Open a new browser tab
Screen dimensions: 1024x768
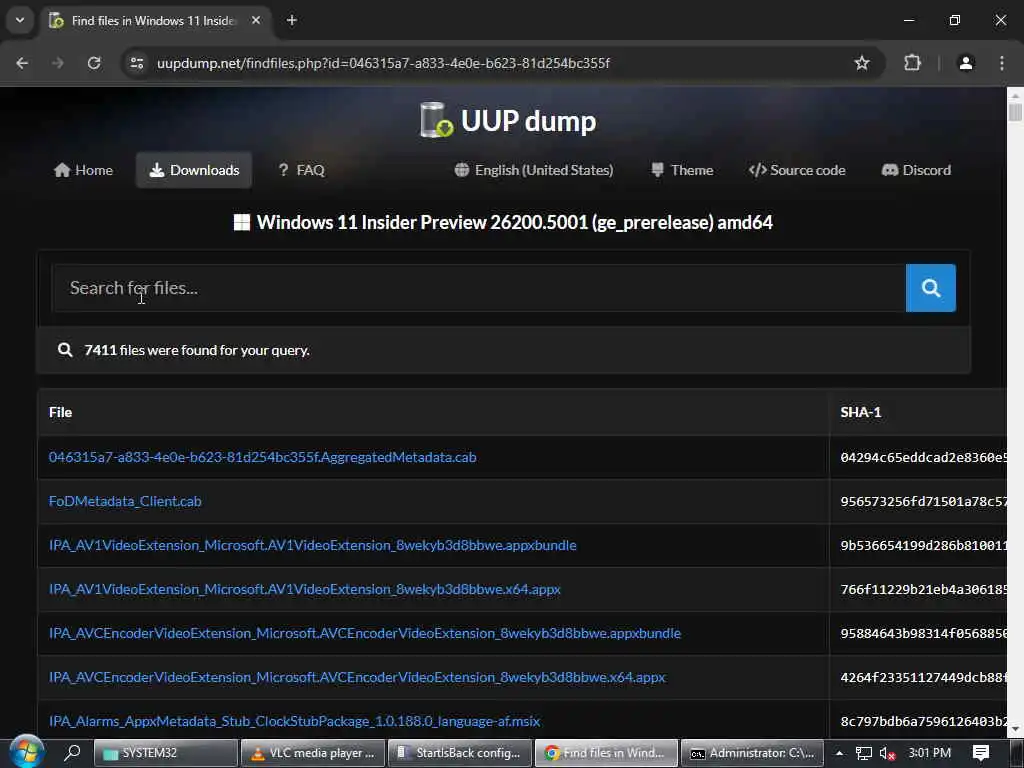(x=292, y=20)
